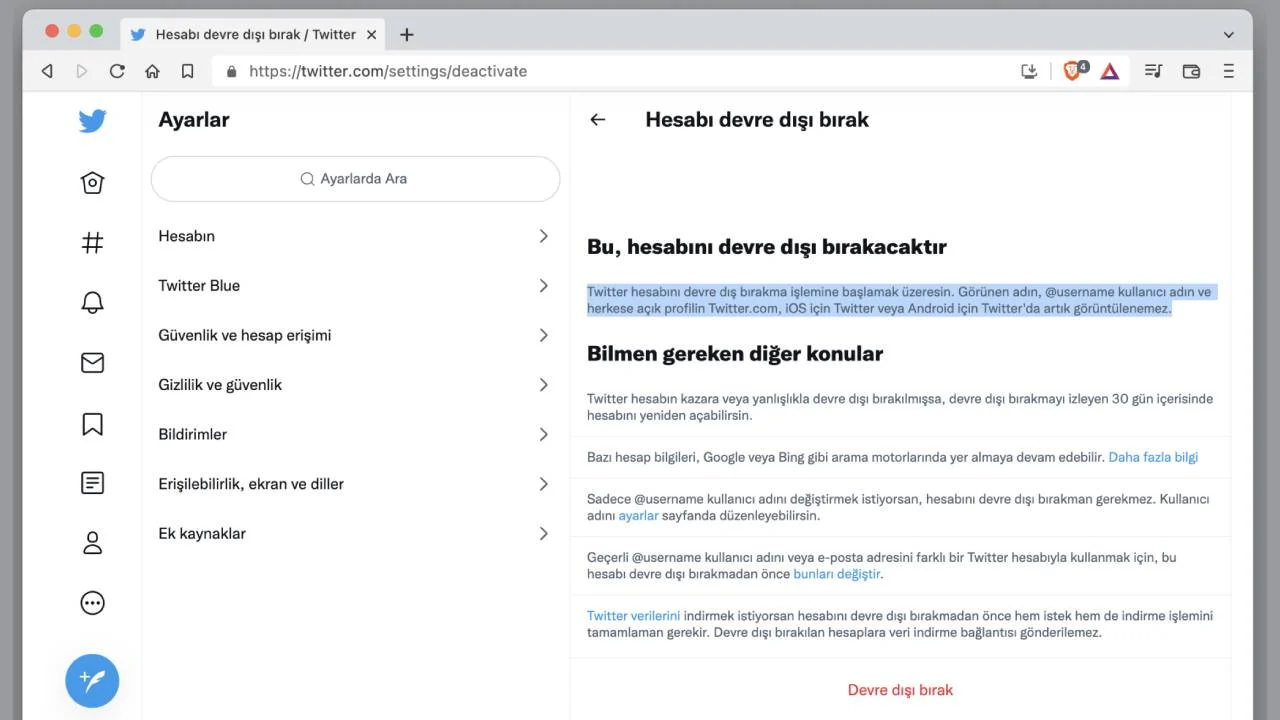This screenshot has width=1280, height=720.
Task: Go to Home feed icon in sidebar
Action: pos(92,183)
